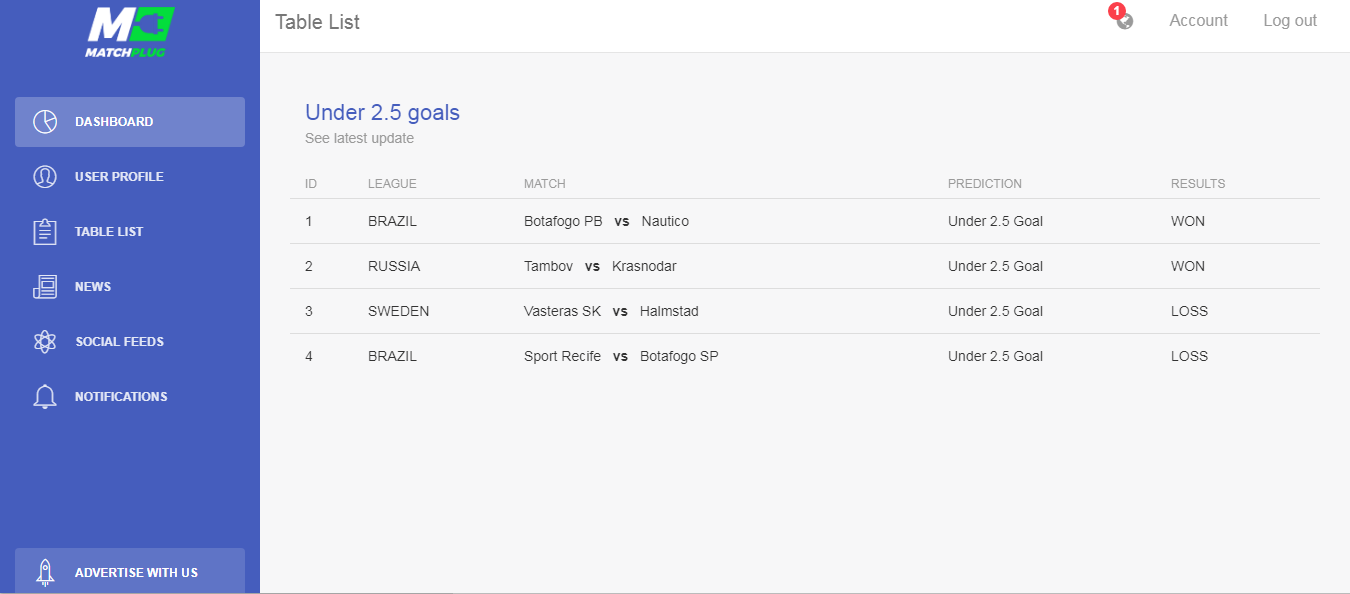Go to the User Profile page
This screenshot has width=1350, height=594.
(130, 177)
